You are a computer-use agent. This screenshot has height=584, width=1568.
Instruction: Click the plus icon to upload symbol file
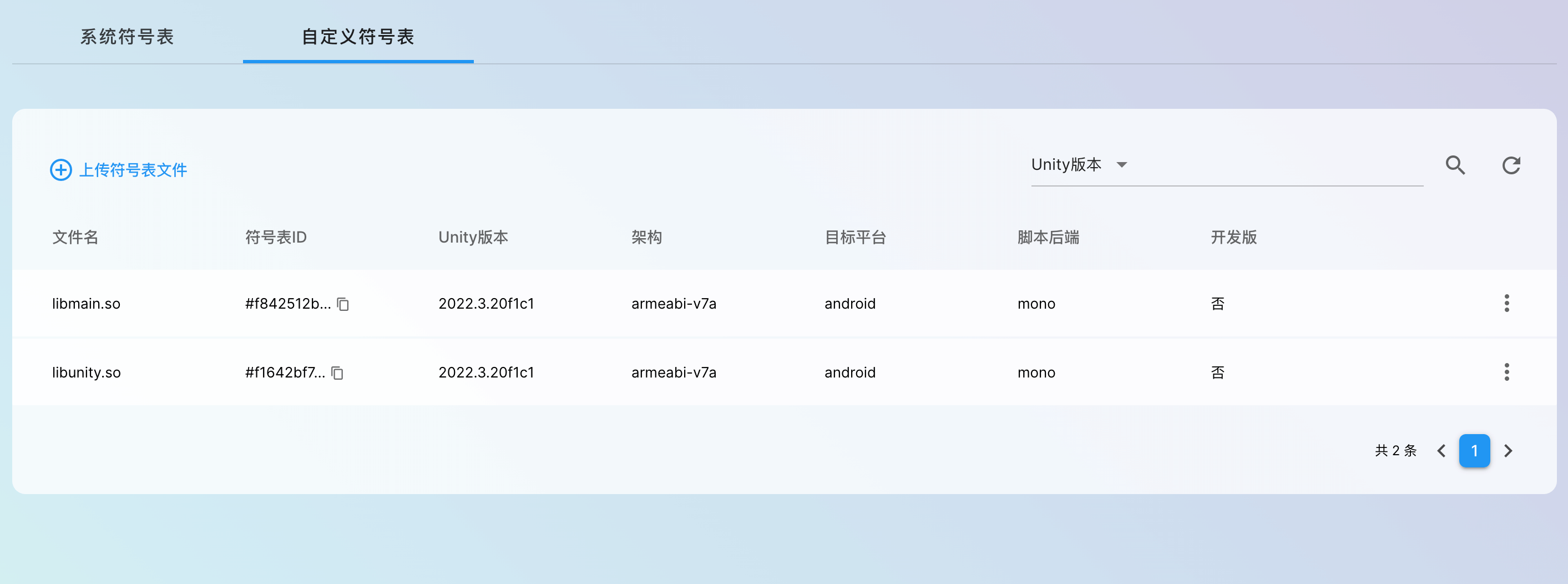[x=61, y=170]
